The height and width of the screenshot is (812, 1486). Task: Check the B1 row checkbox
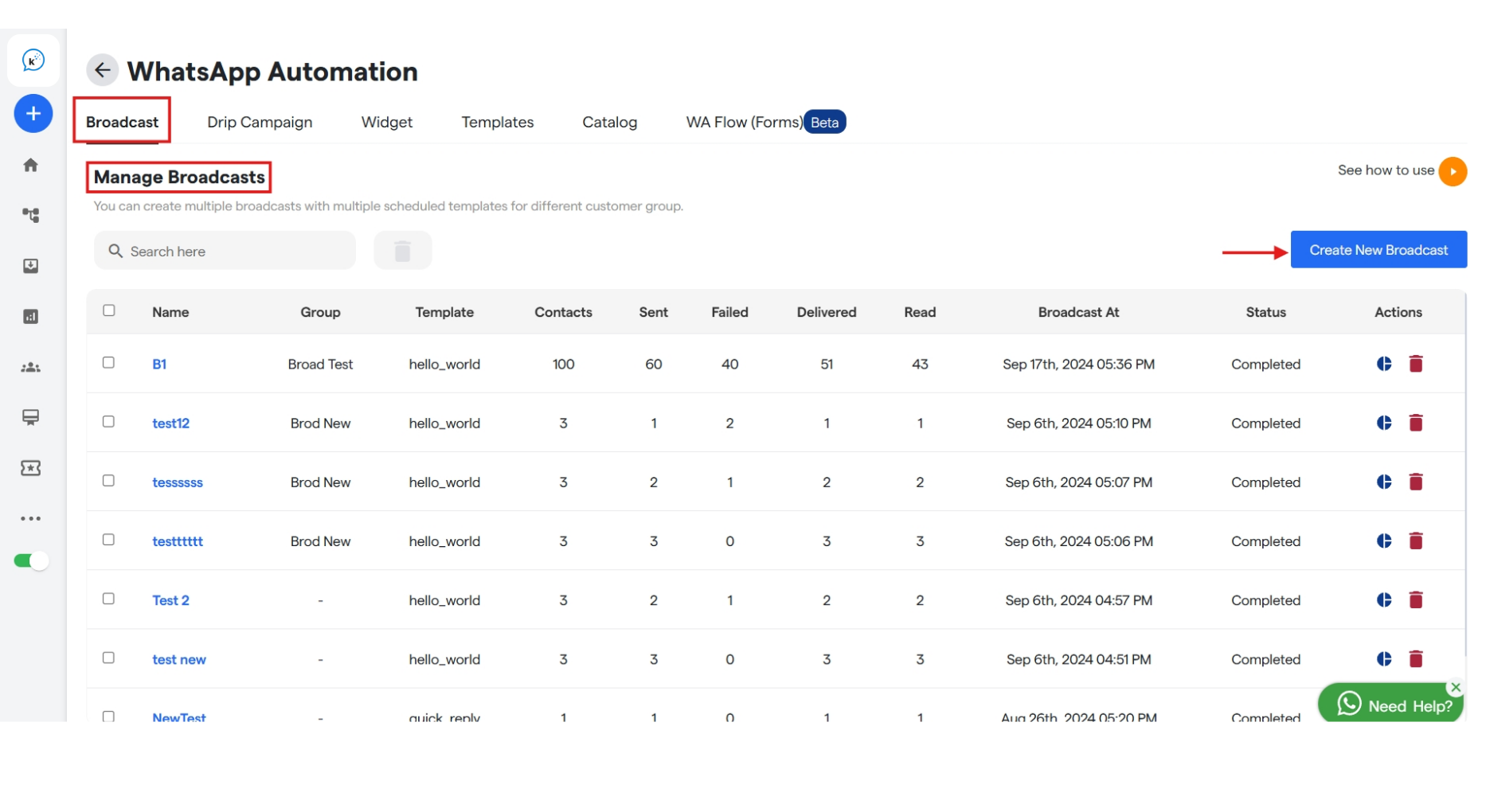click(x=109, y=362)
